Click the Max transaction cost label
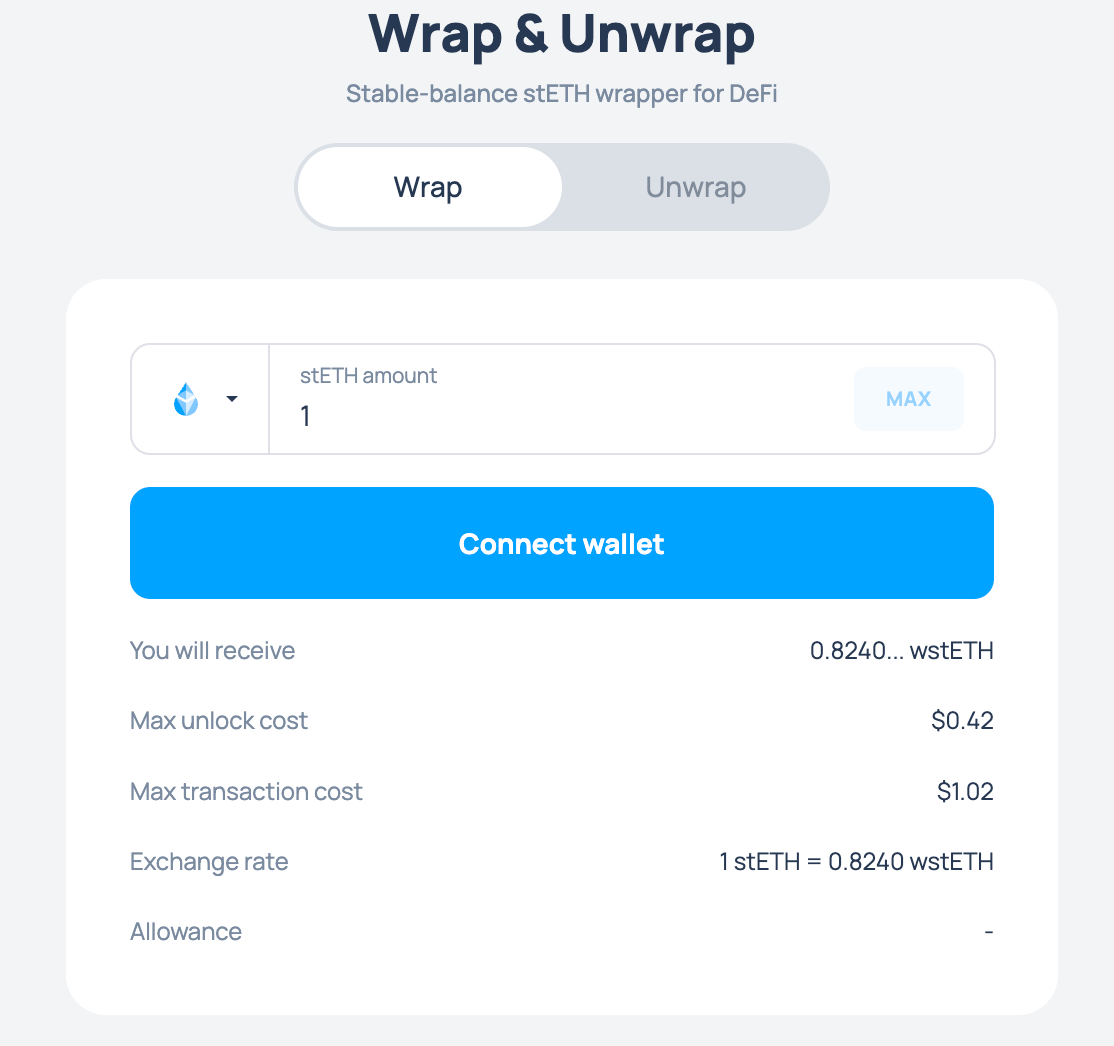The height and width of the screenshot is (1046, 1114). 246,792
